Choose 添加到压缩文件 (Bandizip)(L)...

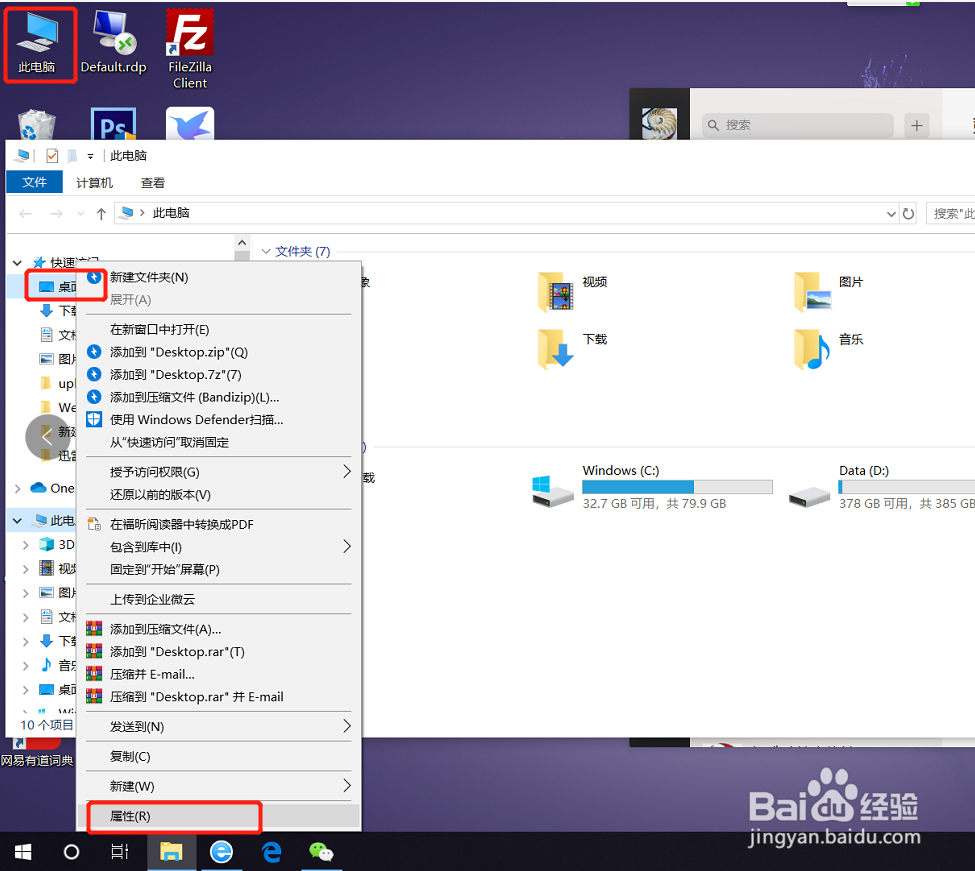[218, 397]
